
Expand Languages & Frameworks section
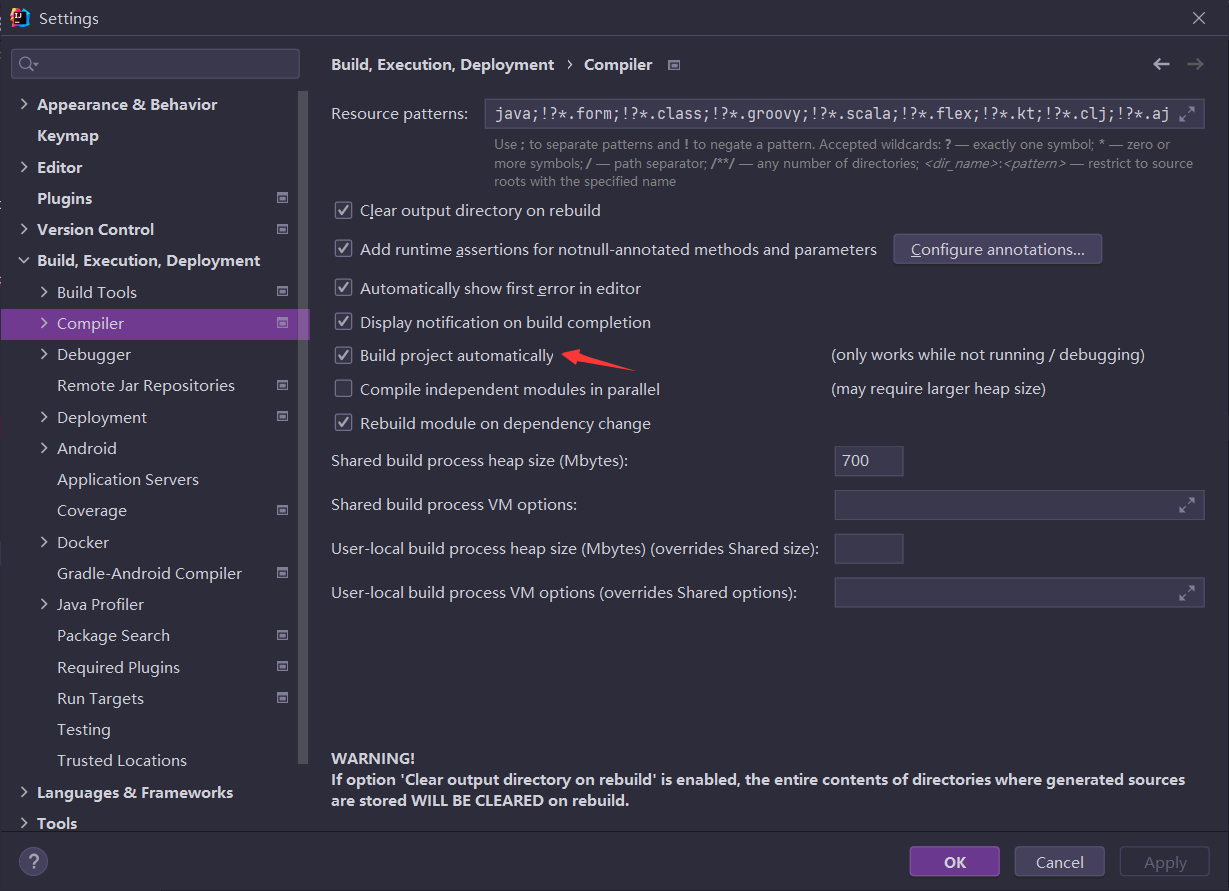[24, 792]
